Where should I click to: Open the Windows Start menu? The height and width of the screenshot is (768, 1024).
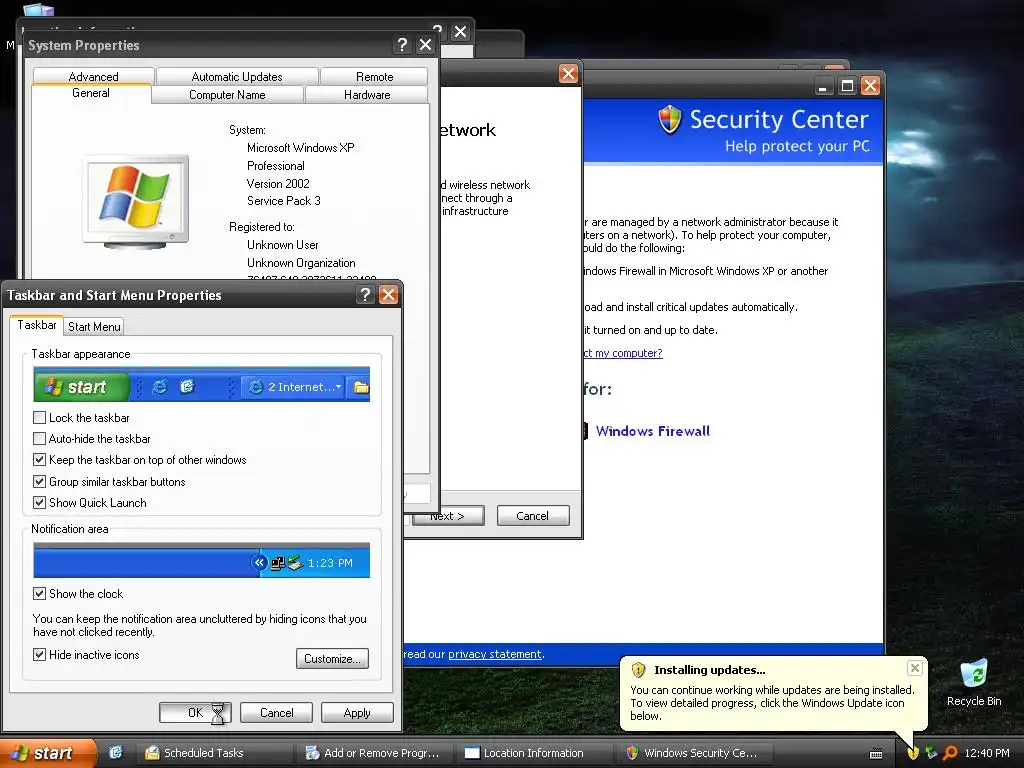pyautogui.click(x=47, y=753)
